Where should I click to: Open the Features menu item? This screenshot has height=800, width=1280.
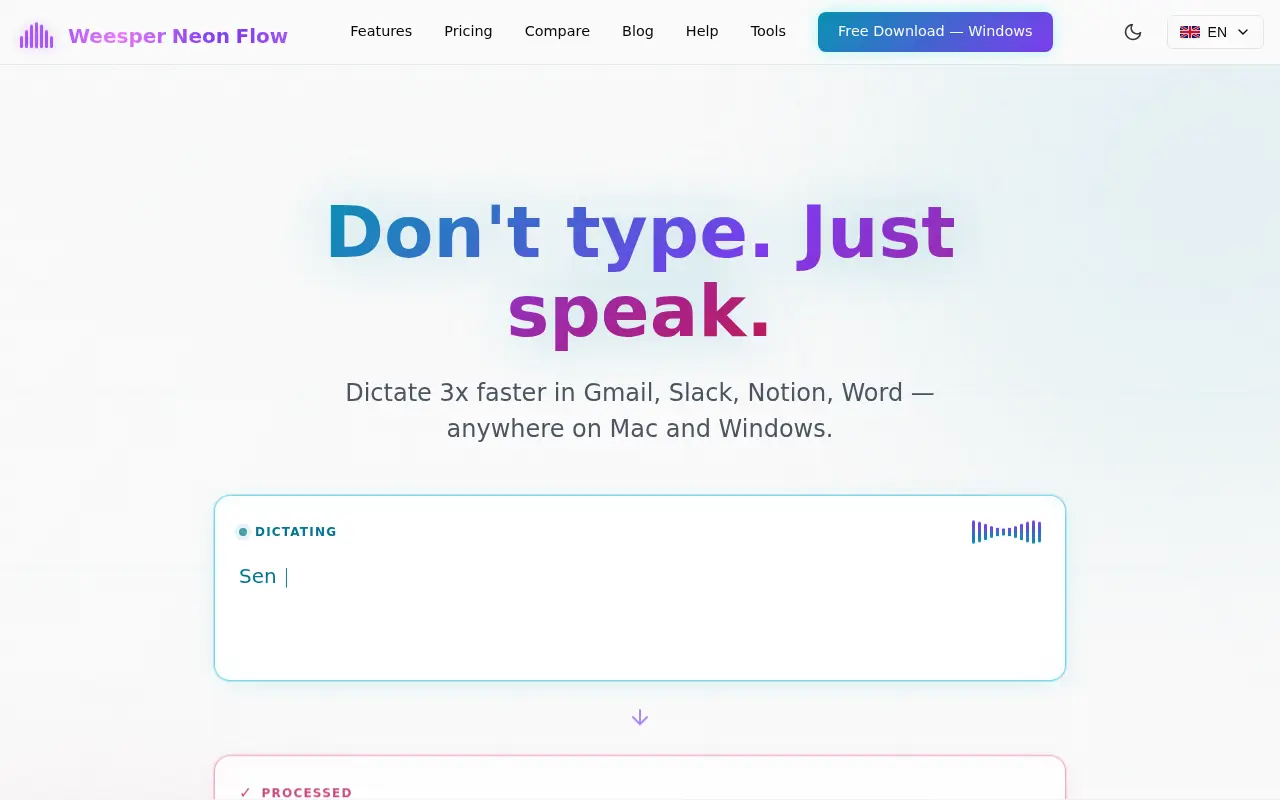381,31
